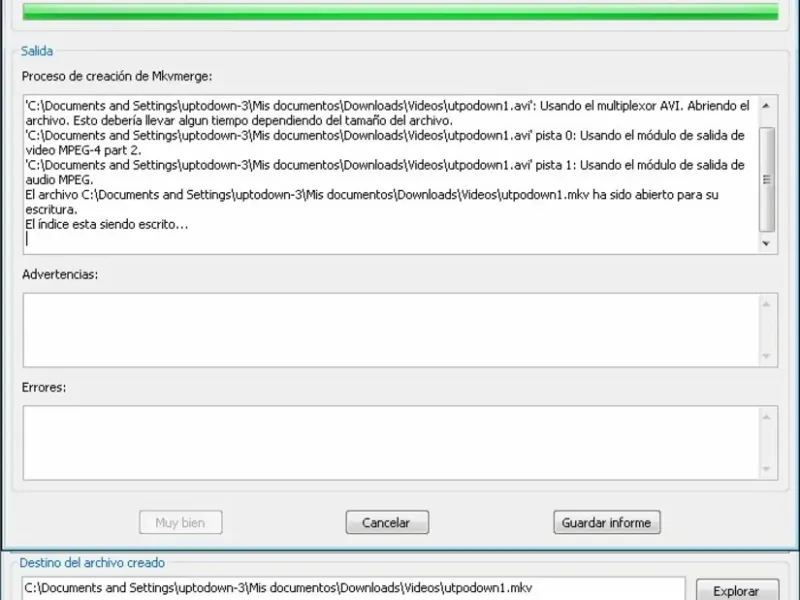
Task: Click the 'Advertencias:' label
Action: (x=60, y=274)
